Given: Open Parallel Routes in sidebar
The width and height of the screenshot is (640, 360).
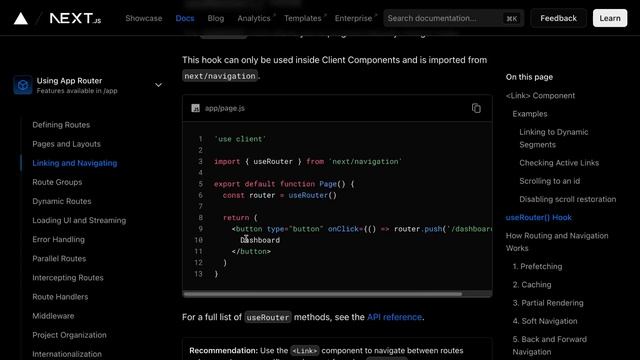Looking at the screenshot, I should point(59,259).
